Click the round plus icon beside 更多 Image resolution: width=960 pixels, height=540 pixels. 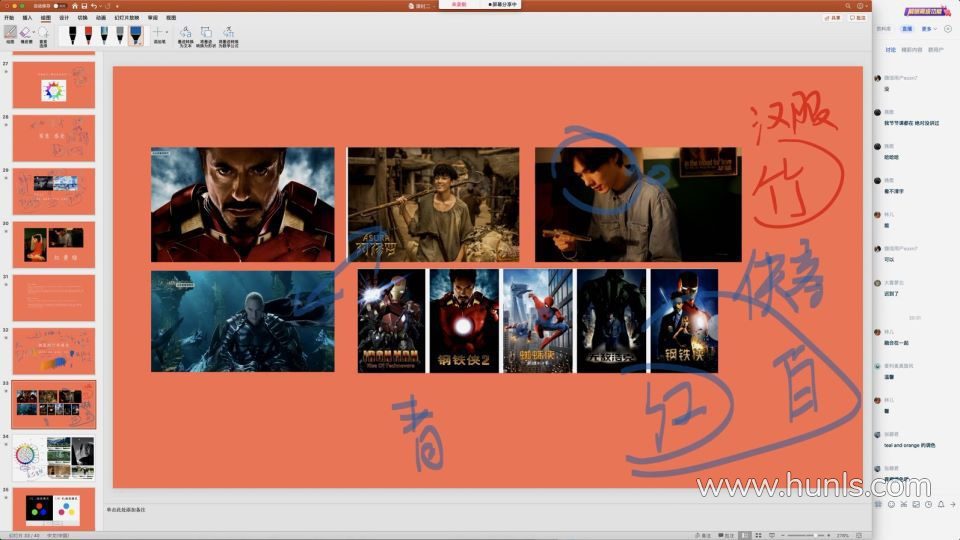coord(948,29)
